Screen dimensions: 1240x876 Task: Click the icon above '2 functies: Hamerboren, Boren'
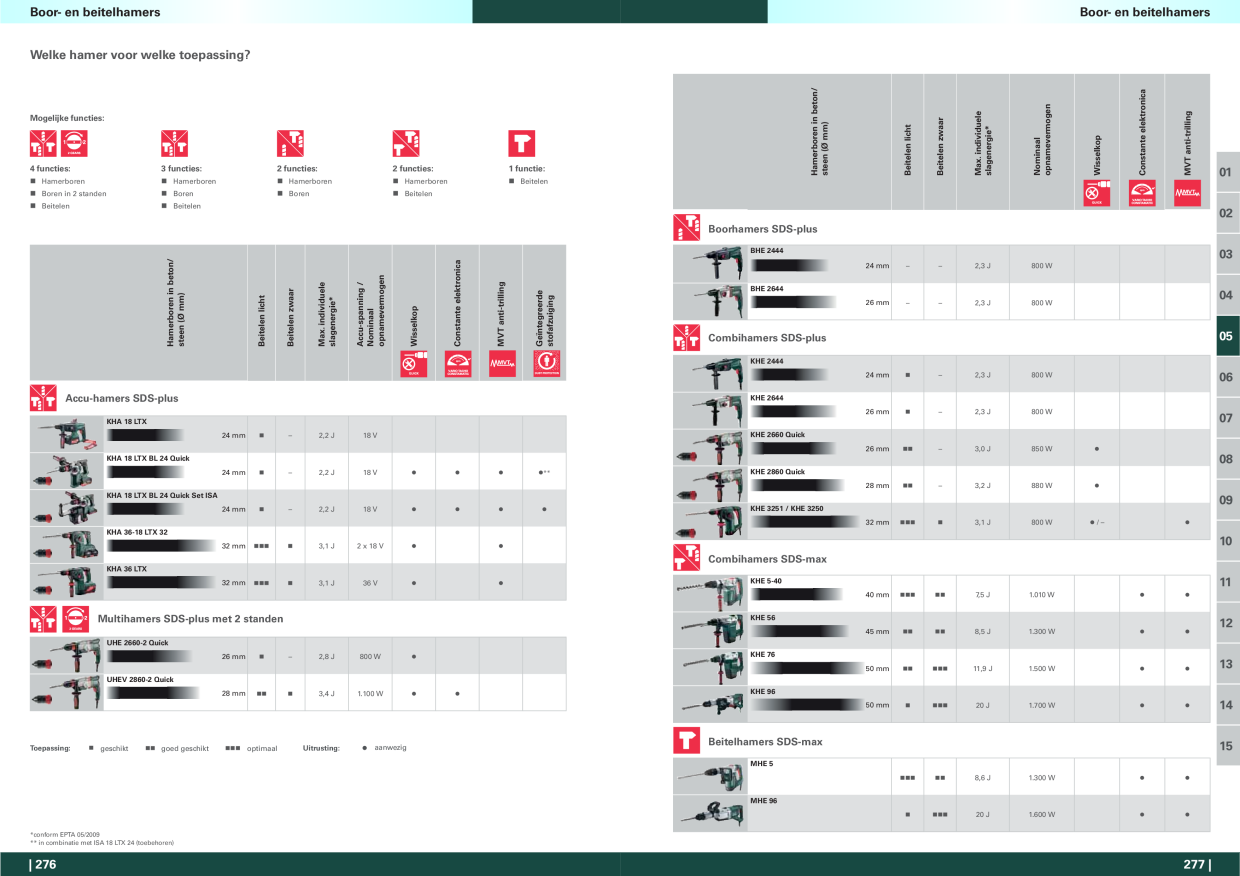click(x=290, y=143)
